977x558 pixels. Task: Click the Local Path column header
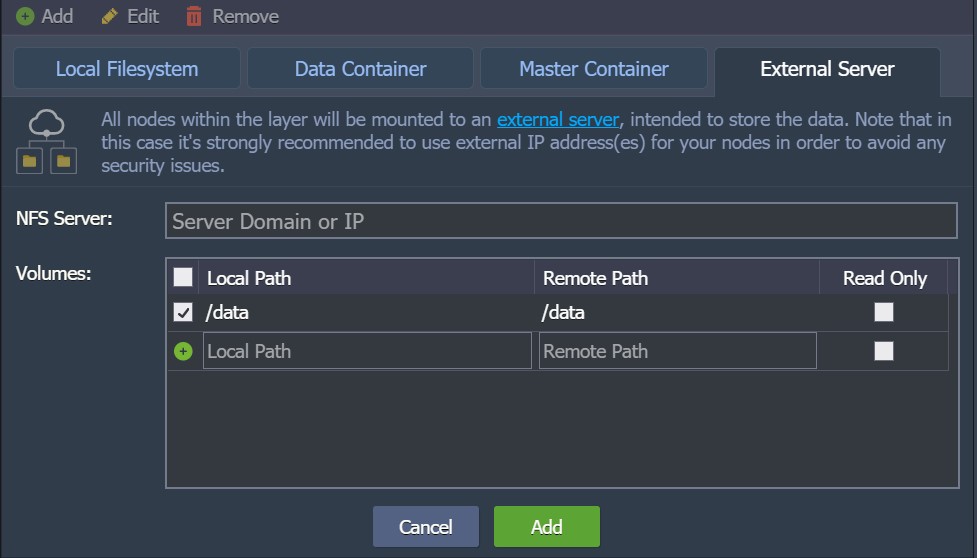click(x=366, y=278)
